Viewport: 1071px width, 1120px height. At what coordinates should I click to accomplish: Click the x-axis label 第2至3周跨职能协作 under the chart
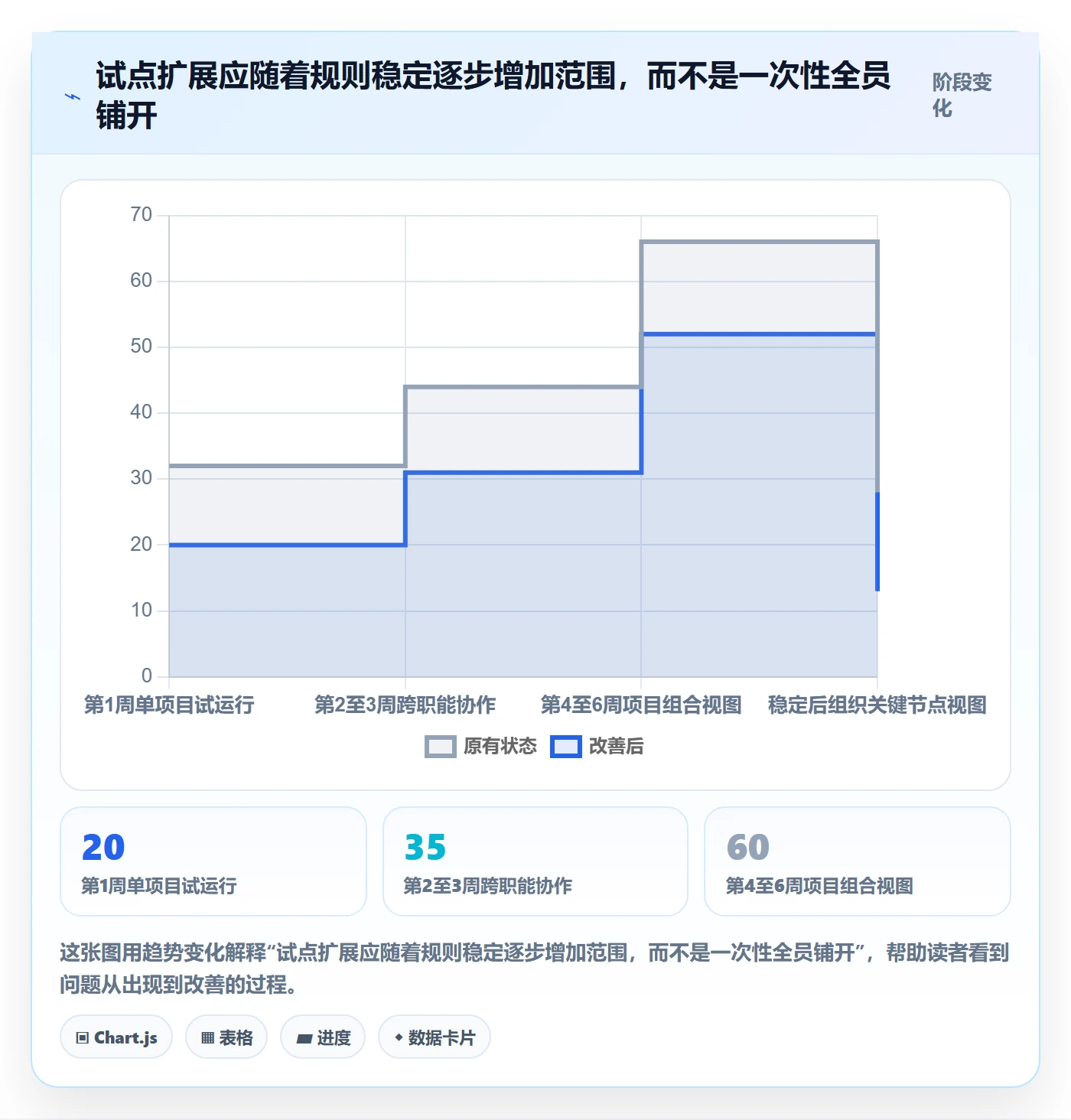(x=405, y=705)
